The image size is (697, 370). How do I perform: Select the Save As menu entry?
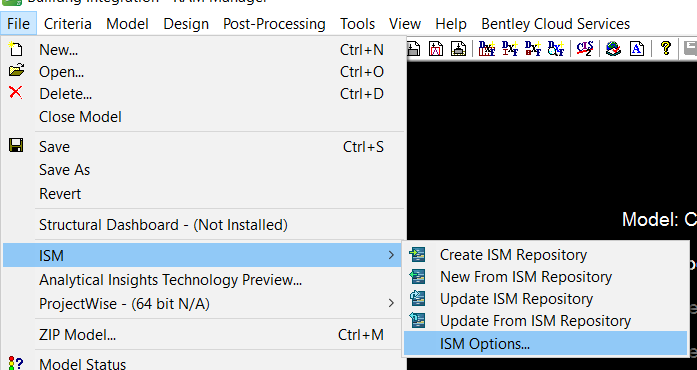204,170
